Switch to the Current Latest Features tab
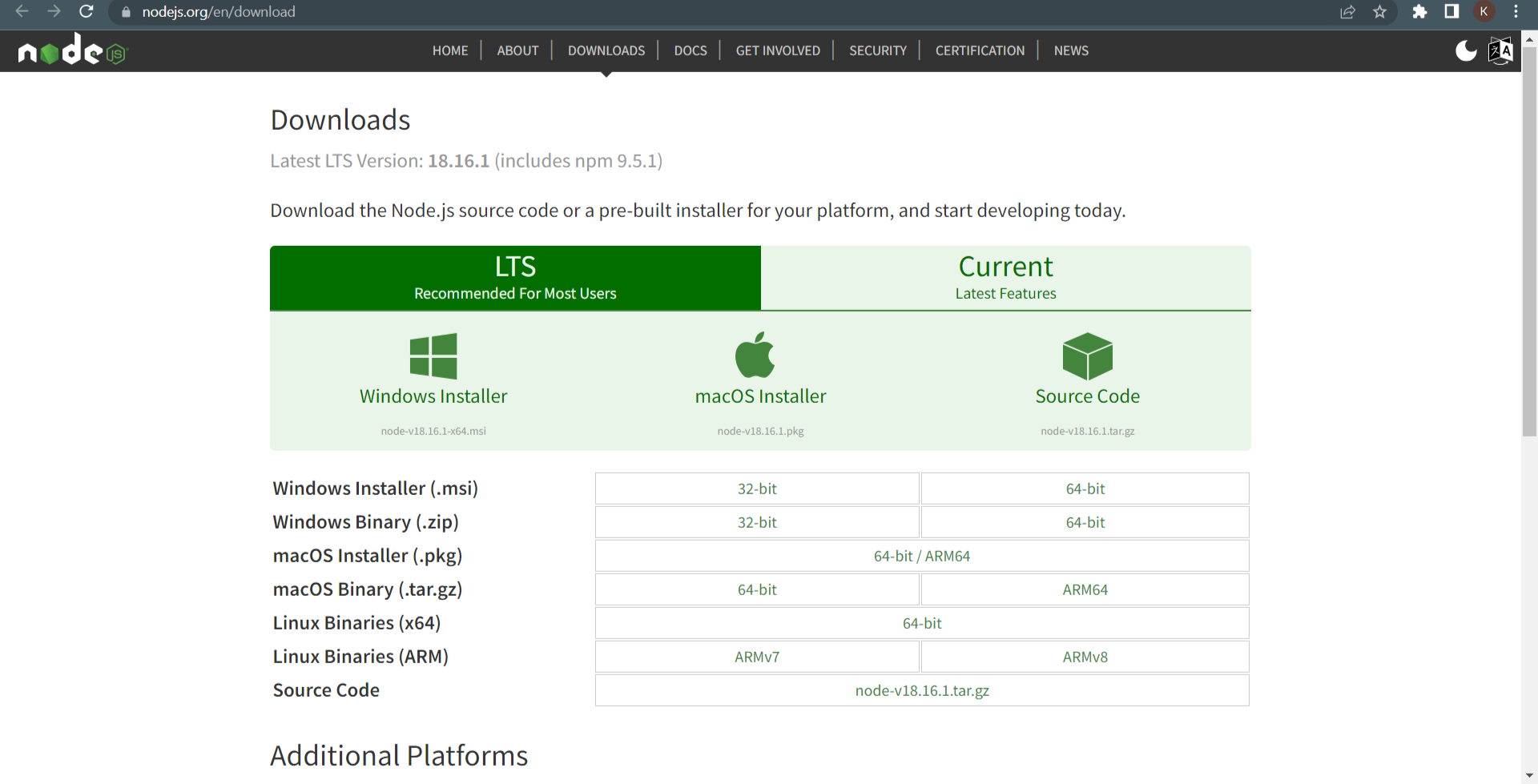Screen dimensions: 1538x784 point(1006,278)
